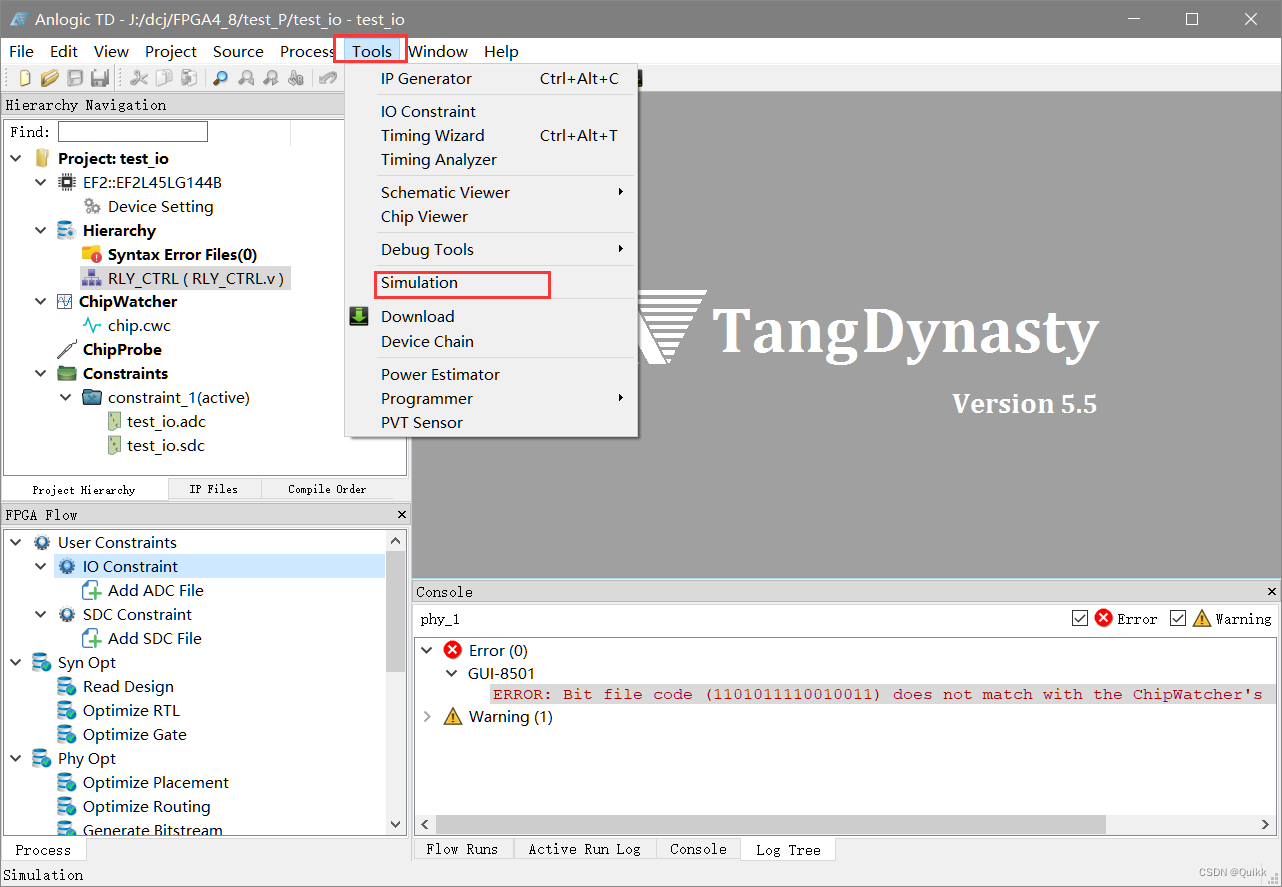The width and height of the screenshot is (1282, 887).
Task: Switch to the IP Files tab
Action: tap(213, 489)
